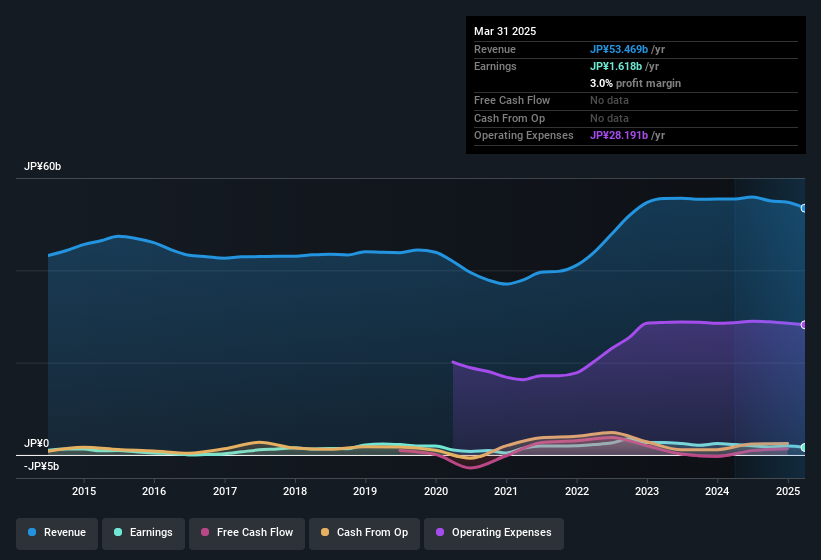
Task: Select the 2015 x-axis label
Action: [x=84, y=491]
